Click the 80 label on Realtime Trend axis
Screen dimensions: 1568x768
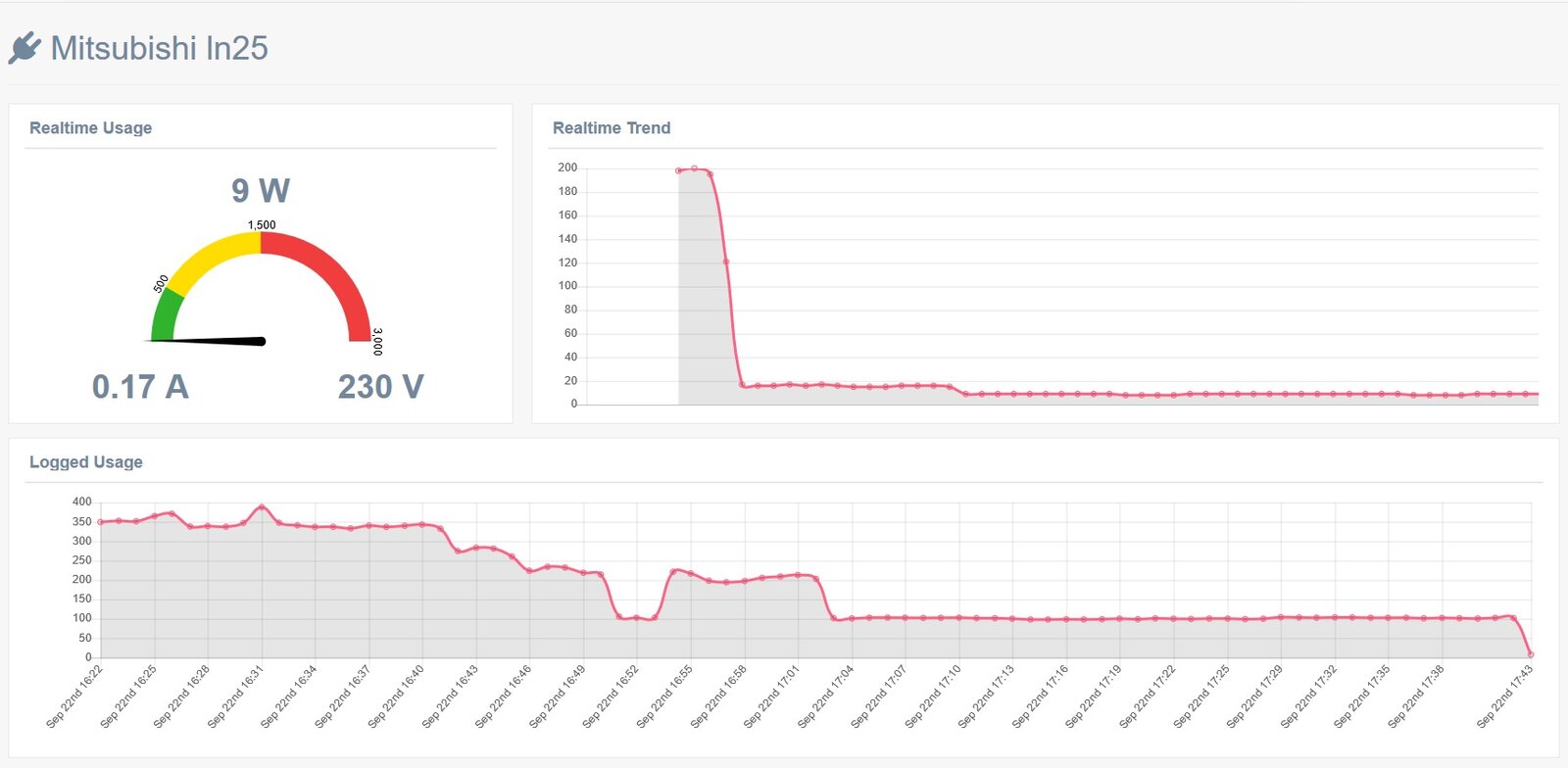(571, 310)
